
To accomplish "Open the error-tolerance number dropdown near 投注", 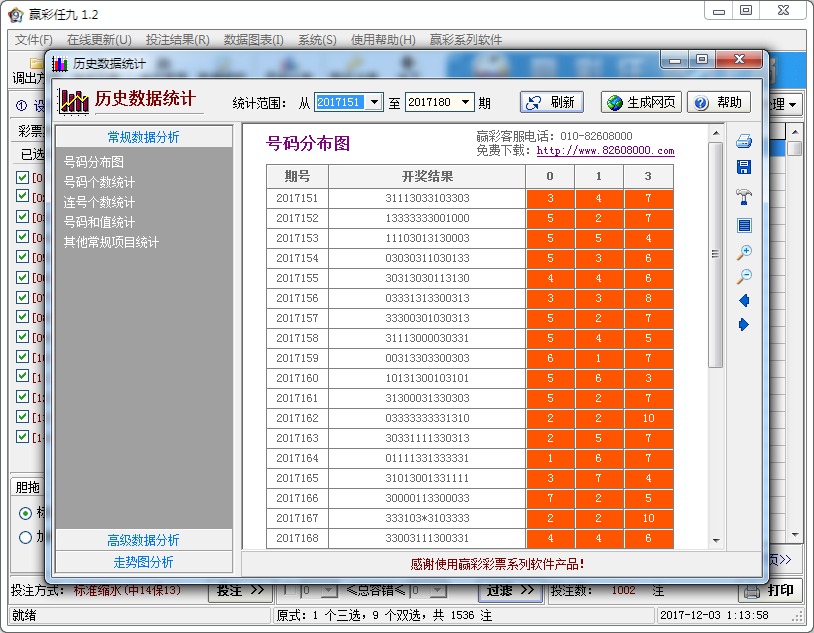I will point(330,590).
